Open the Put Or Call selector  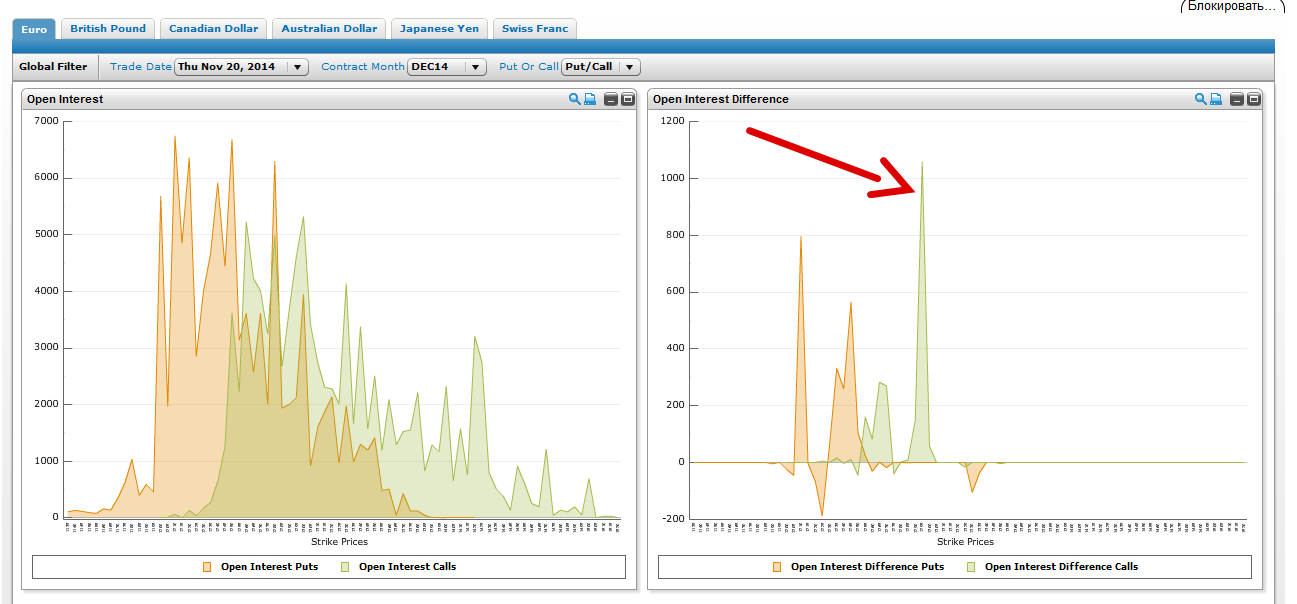click(x=600, y=67)
